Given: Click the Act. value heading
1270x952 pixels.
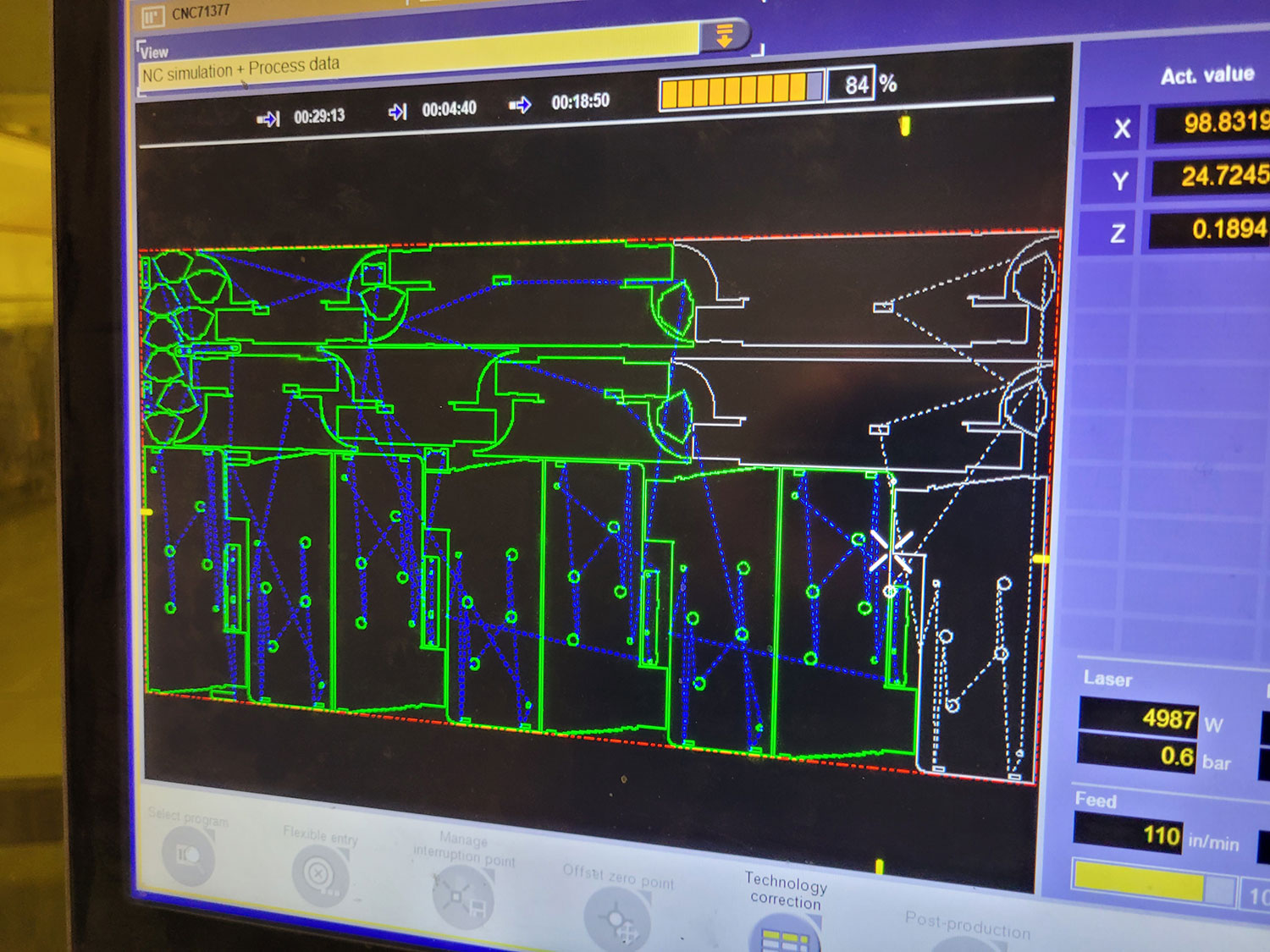Looking at the screenshot, I should pos(1207,75).
